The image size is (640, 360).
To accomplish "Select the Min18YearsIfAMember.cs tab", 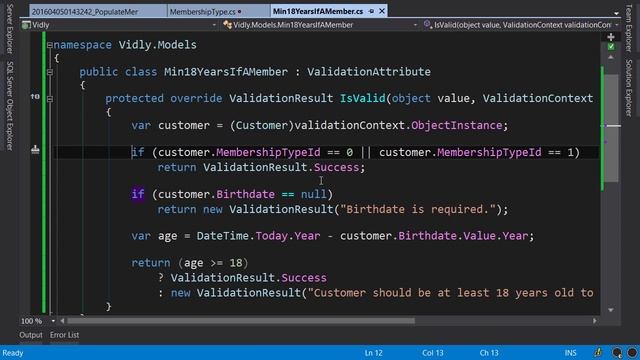I will click(x=318, y=11).
